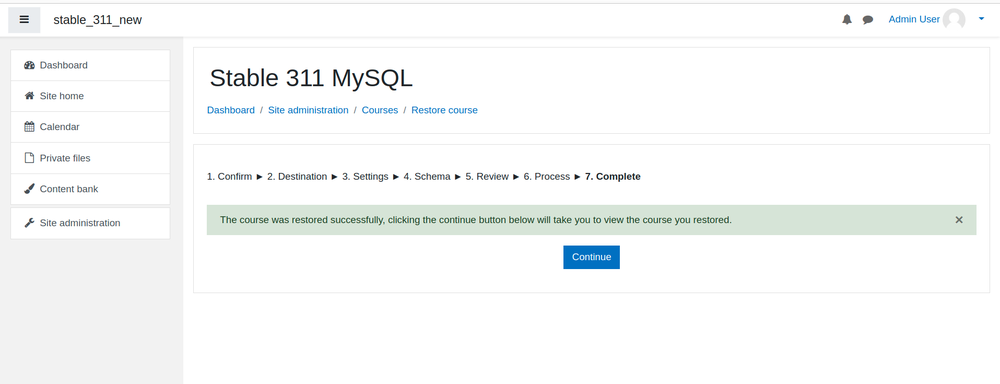
Task: Expand the user menu dropdown arrow
Action: point(981,19)
